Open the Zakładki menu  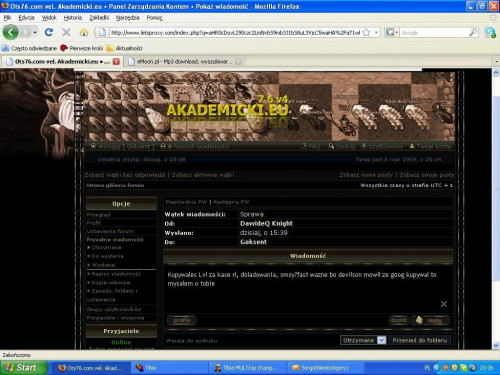click(x=99, y=18)
